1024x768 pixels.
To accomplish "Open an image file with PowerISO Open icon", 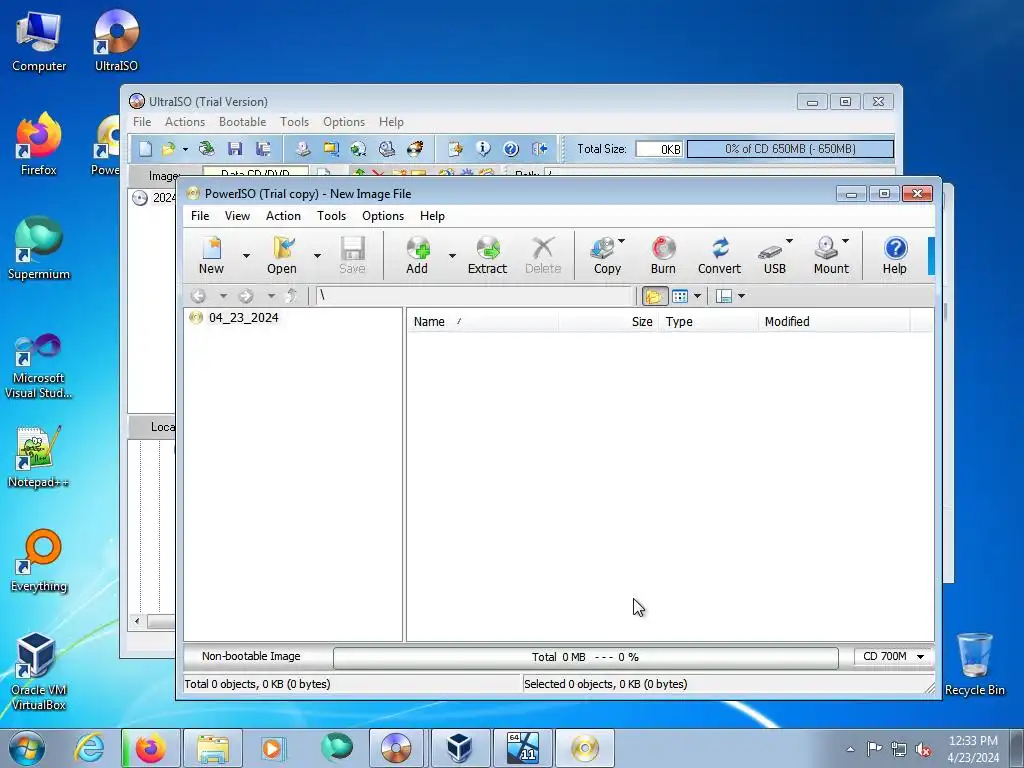I will click(281, 255).
